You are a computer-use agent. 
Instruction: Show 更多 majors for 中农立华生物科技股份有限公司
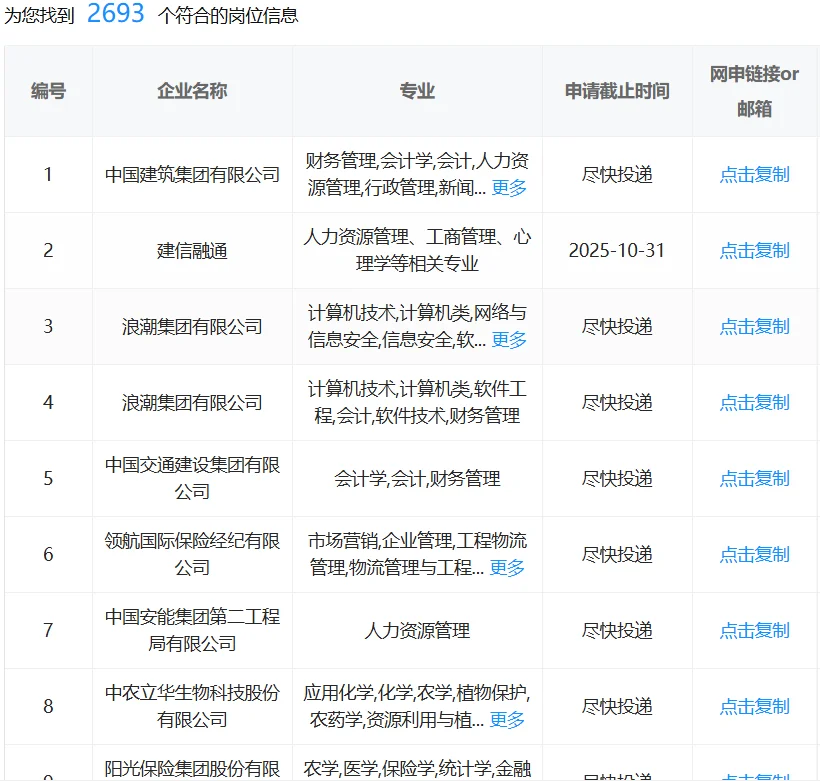pos(507,720)
